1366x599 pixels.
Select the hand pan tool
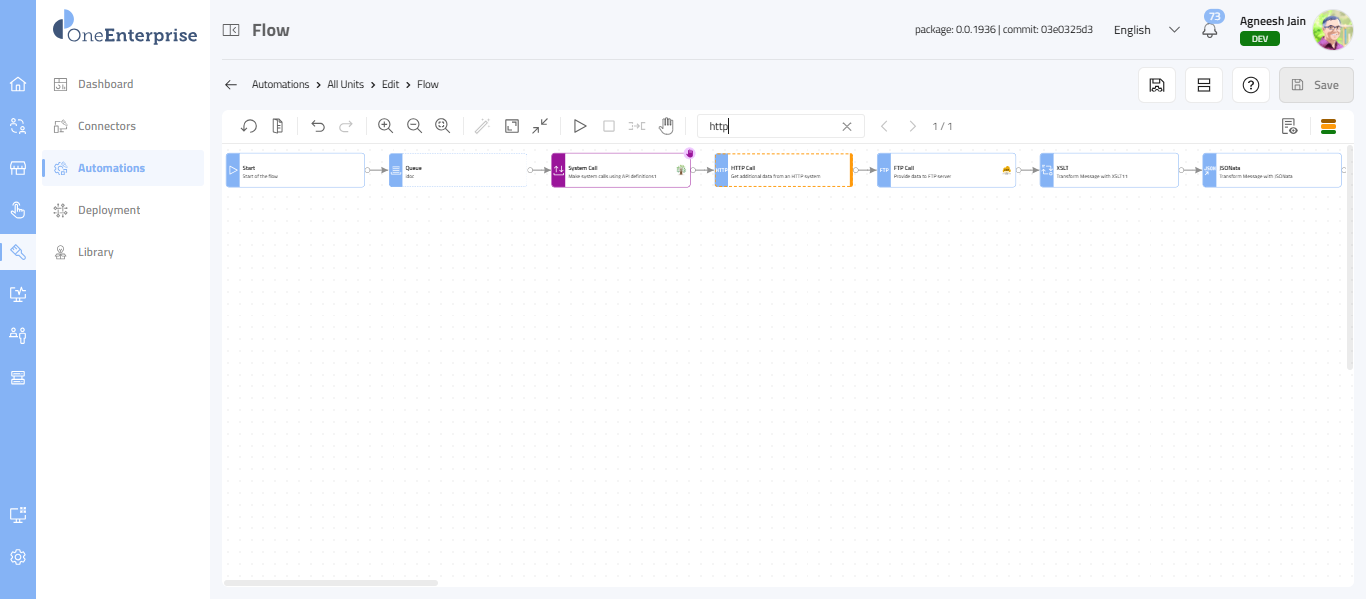click(x=666, y=126)
